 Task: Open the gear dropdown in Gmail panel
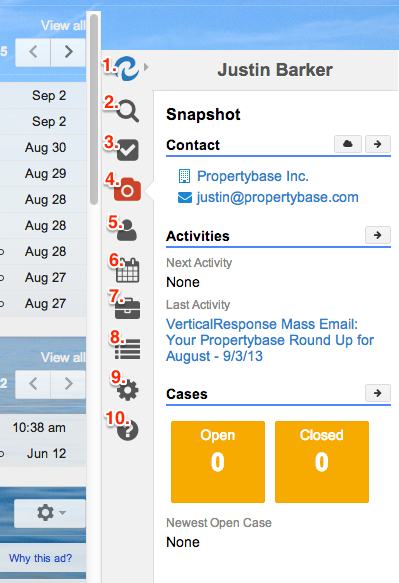tap(50, 513)
